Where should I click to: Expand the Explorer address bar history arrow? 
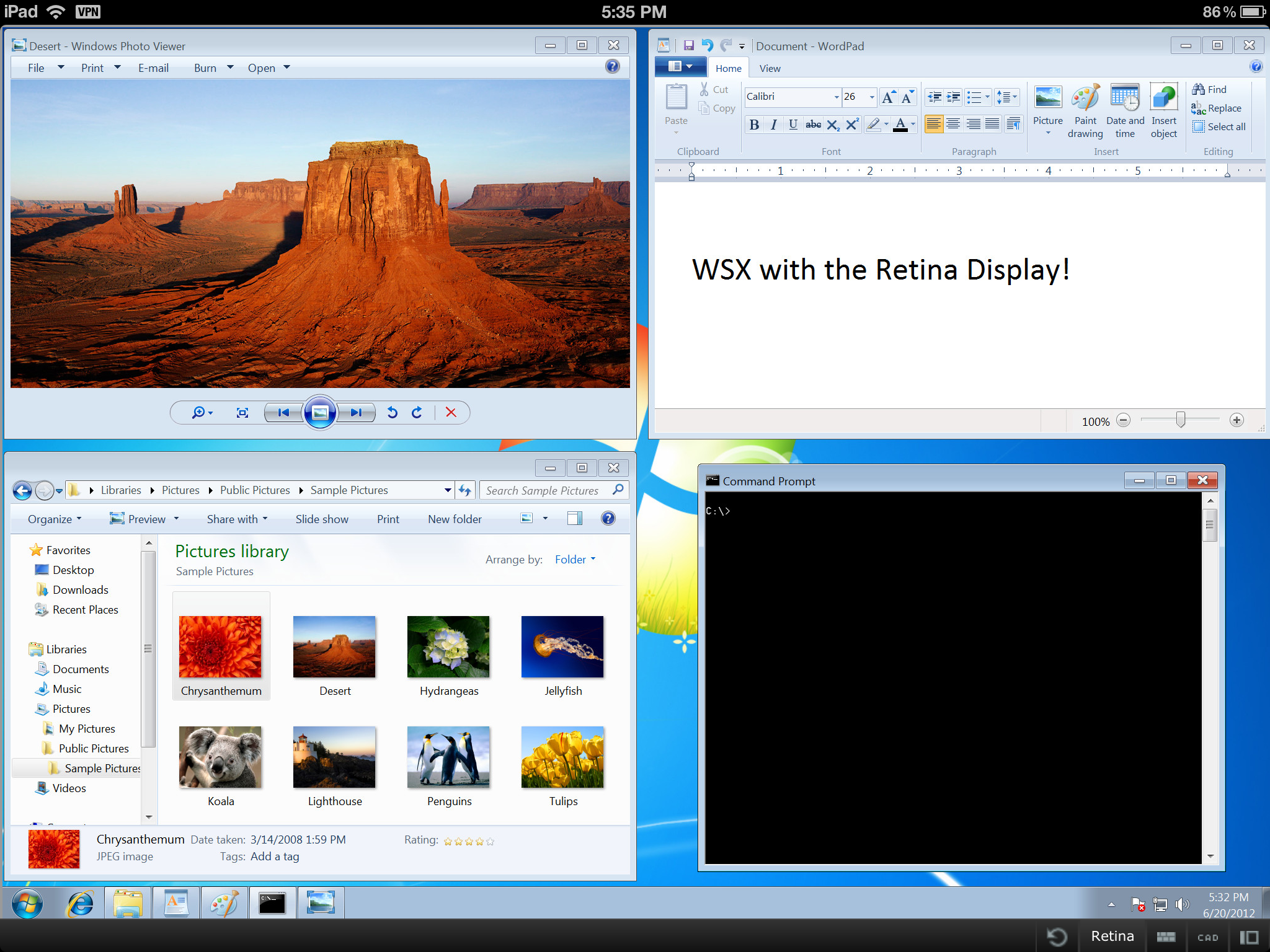click(x=448, y=490)
